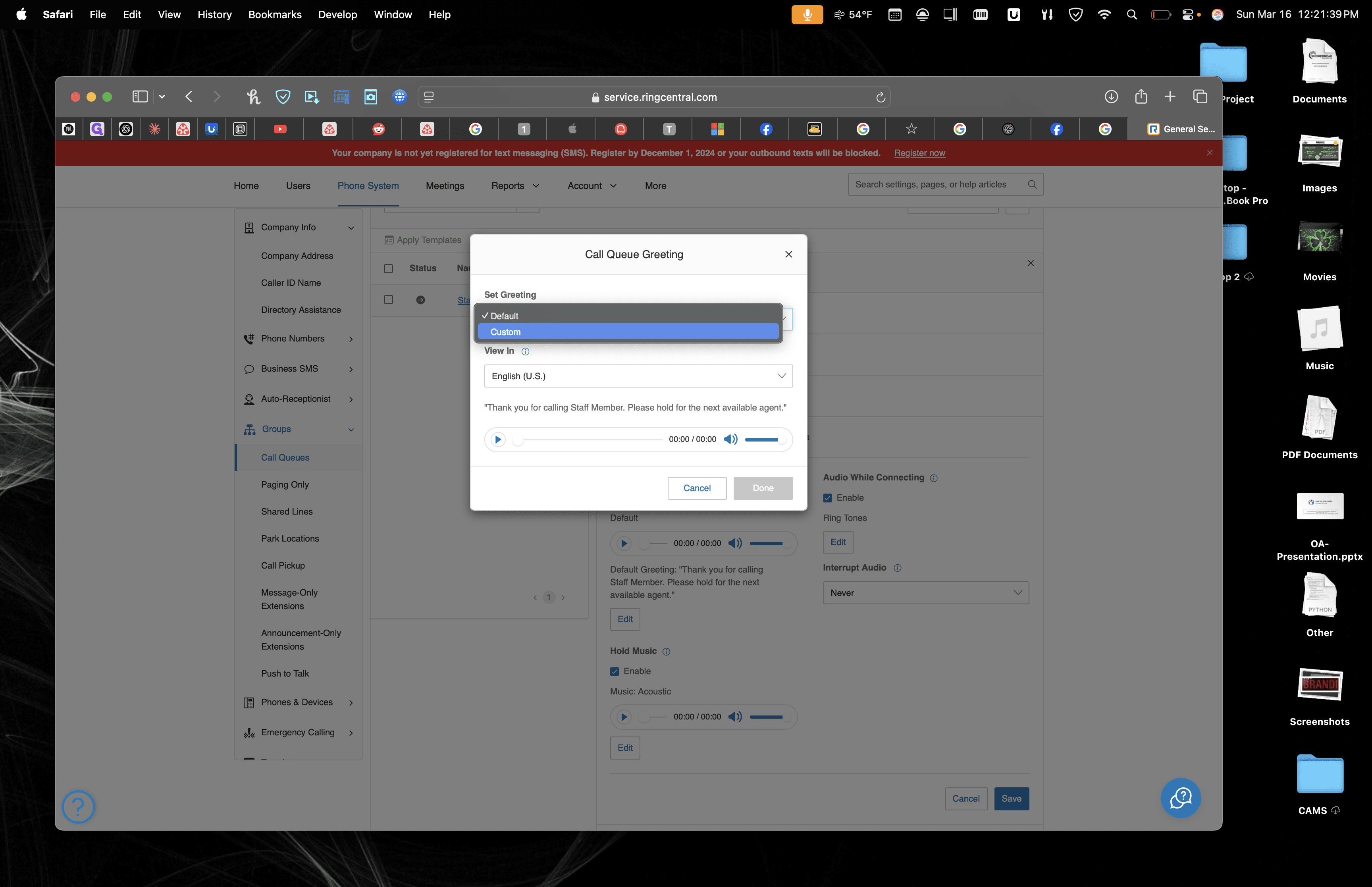This screenshot has width=1372, height=887.
Task: Open the View In language dropdown
Action: point(638,376)
